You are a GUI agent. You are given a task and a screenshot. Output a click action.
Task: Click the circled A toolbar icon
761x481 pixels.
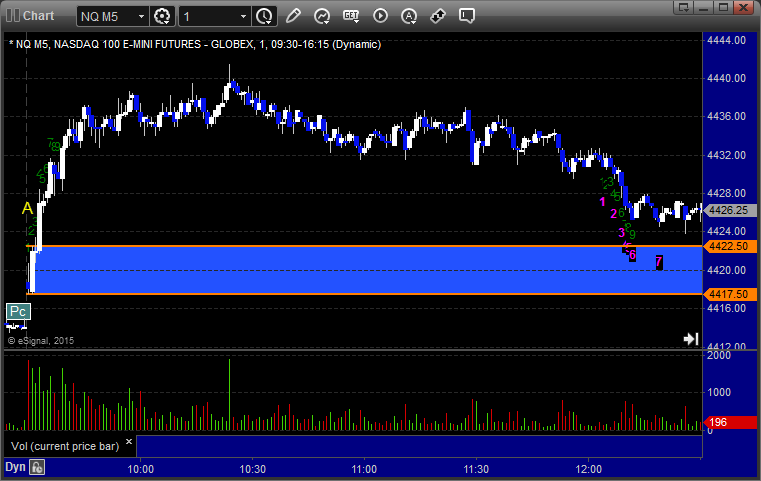tap(409, 16)
